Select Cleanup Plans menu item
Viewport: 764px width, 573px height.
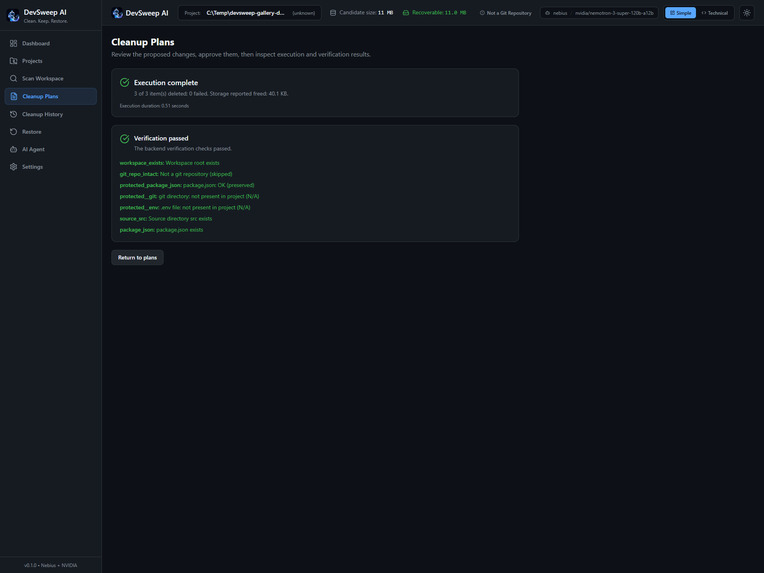pyautogui.click(x=51, y=96)
